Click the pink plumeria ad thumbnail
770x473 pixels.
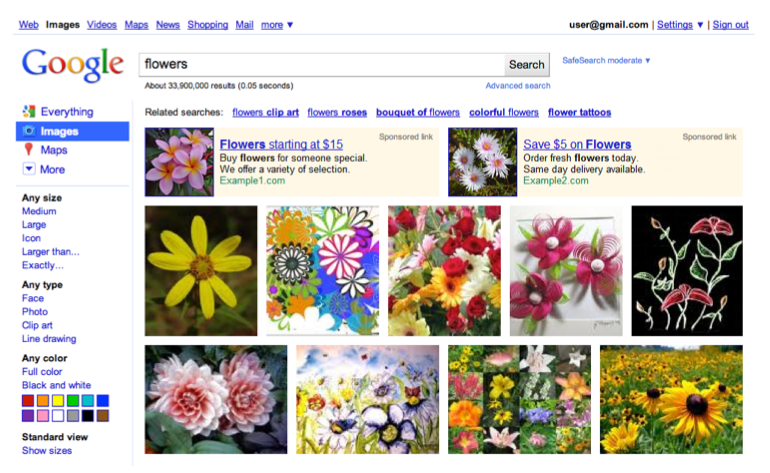(x=179, y=162)
